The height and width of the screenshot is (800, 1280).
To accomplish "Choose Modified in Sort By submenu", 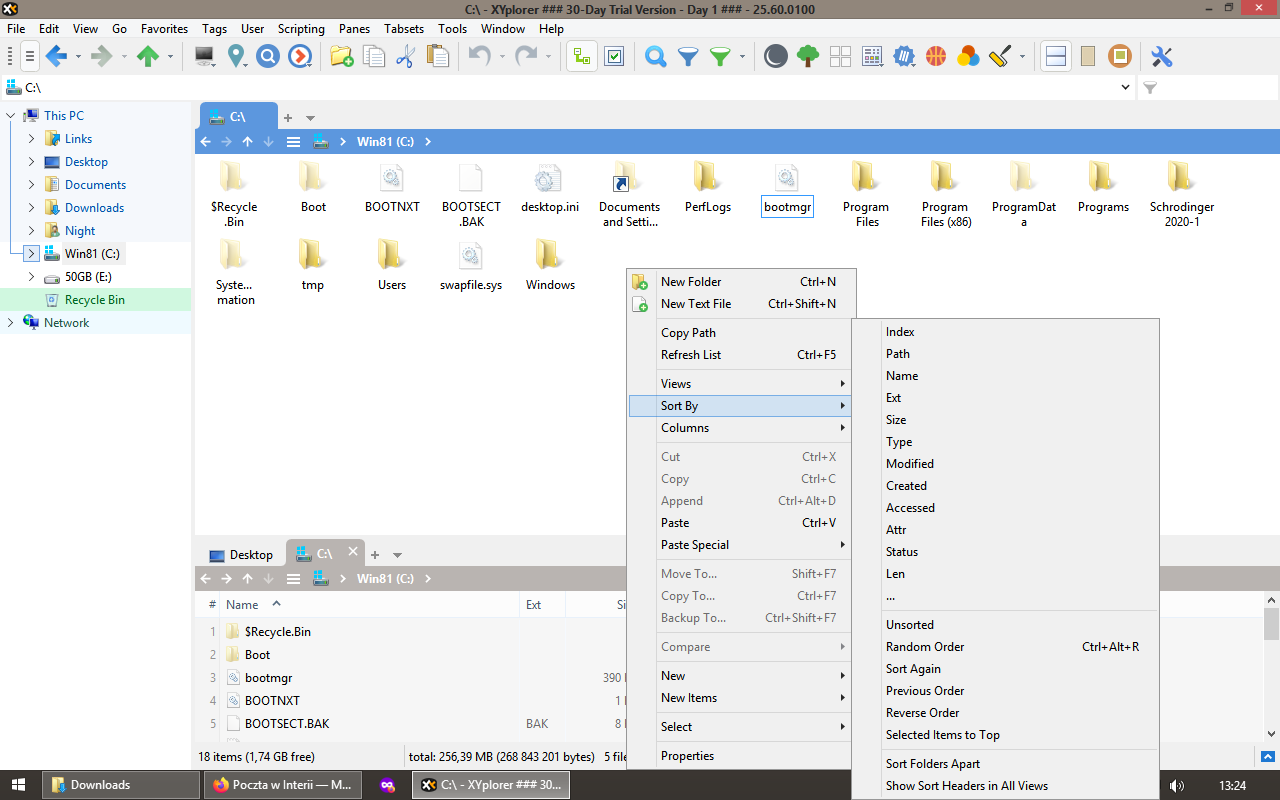I will 909,464.
